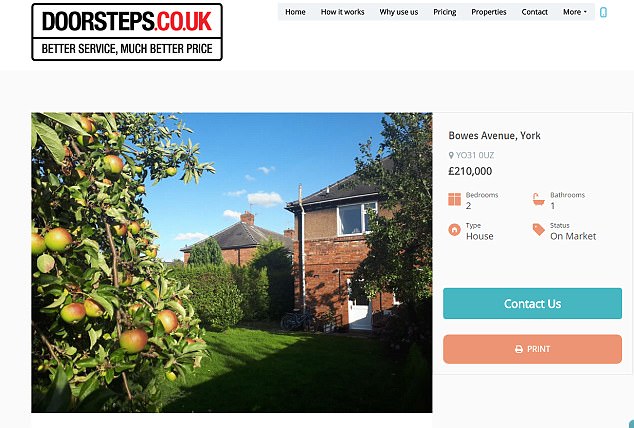
Task: Go to How it works page
Action: tap(342, 12)
